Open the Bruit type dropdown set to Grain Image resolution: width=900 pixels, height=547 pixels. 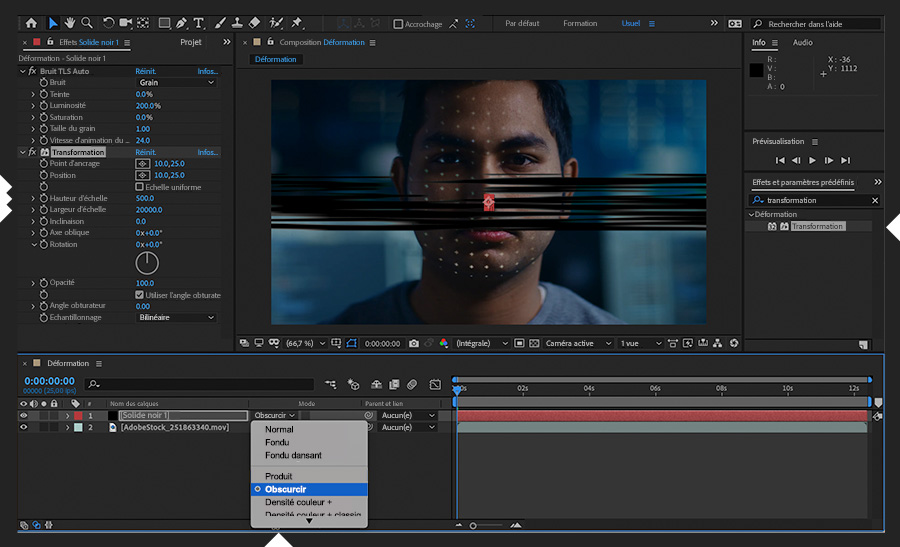click(x=176, y=83)
